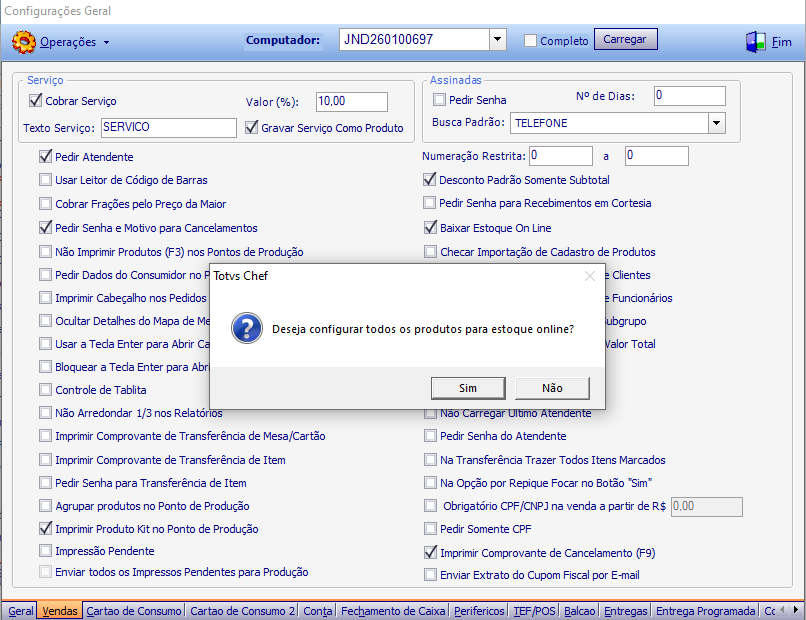The height and width of the screenshot is (620, 806).
Task: Switch to the Geral tab
Action: pos(21,611)
